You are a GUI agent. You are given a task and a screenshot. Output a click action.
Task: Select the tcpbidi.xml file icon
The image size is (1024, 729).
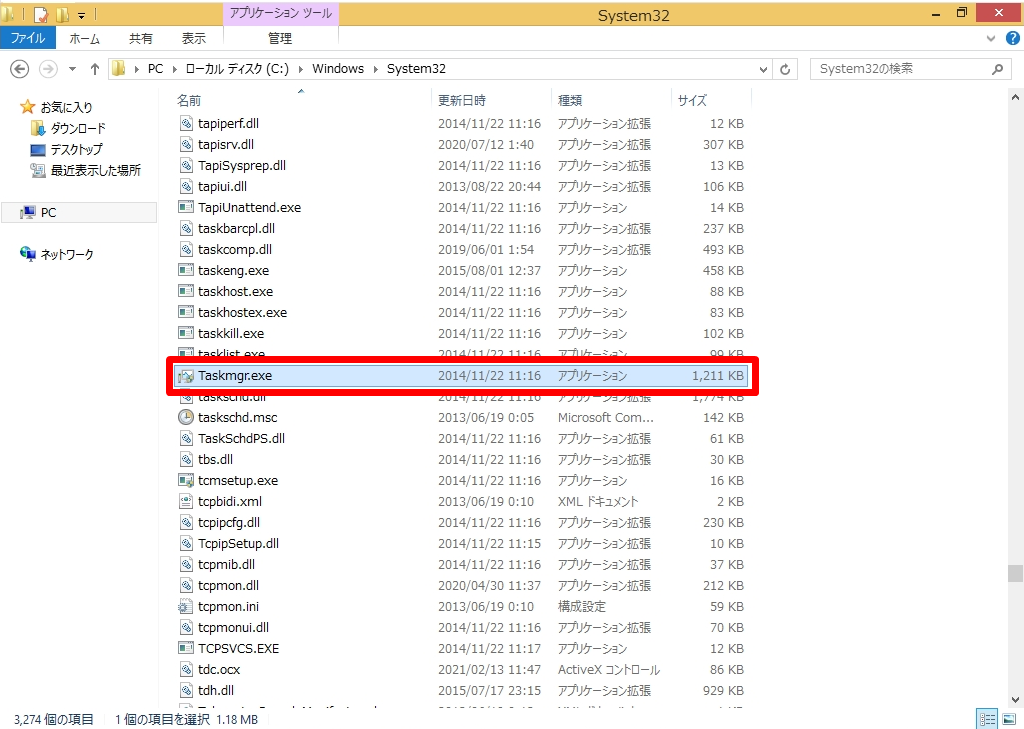(x=186, y=501)
